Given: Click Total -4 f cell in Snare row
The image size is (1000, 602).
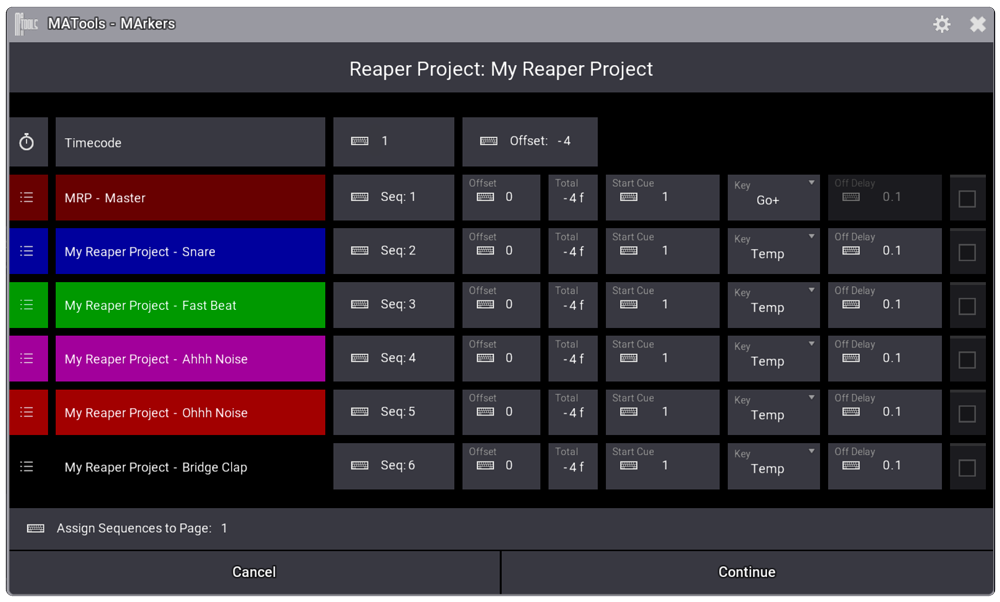Looking at the screenshot, I should (573, 251).
